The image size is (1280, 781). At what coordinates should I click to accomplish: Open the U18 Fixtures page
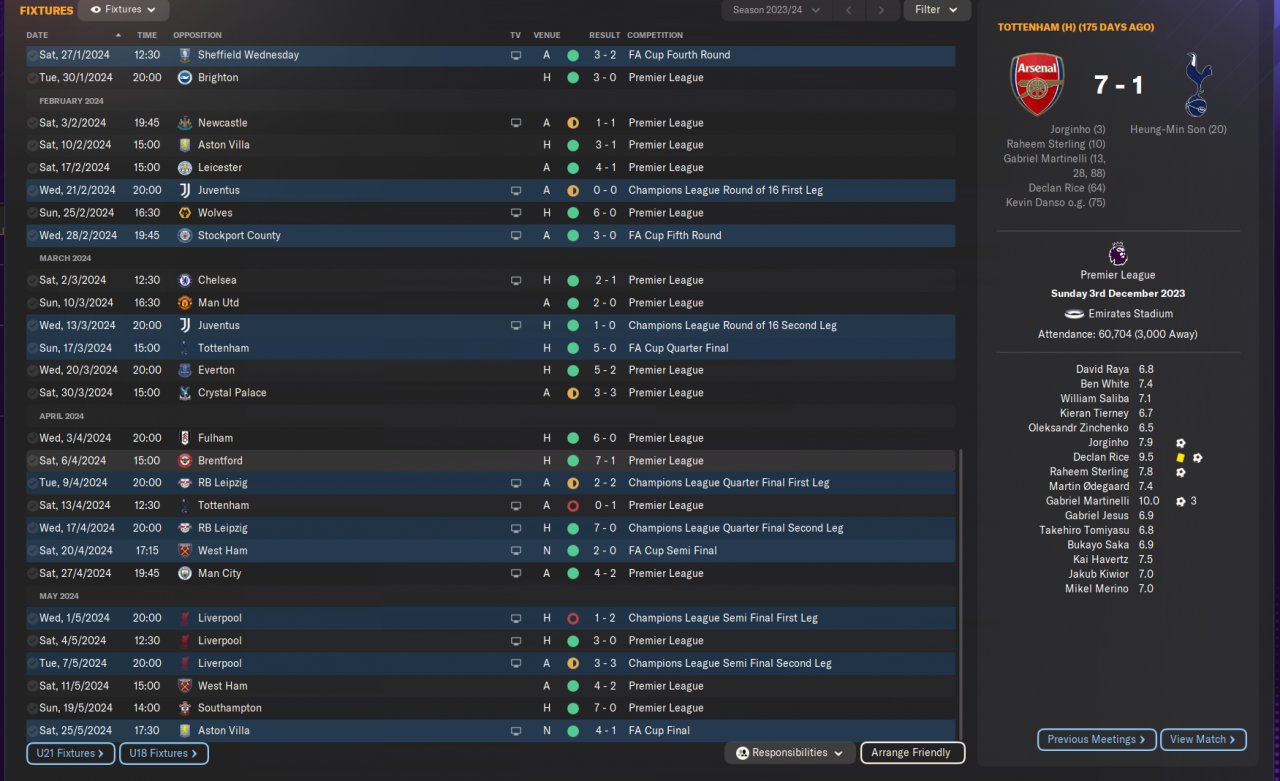tap(164, 753)
